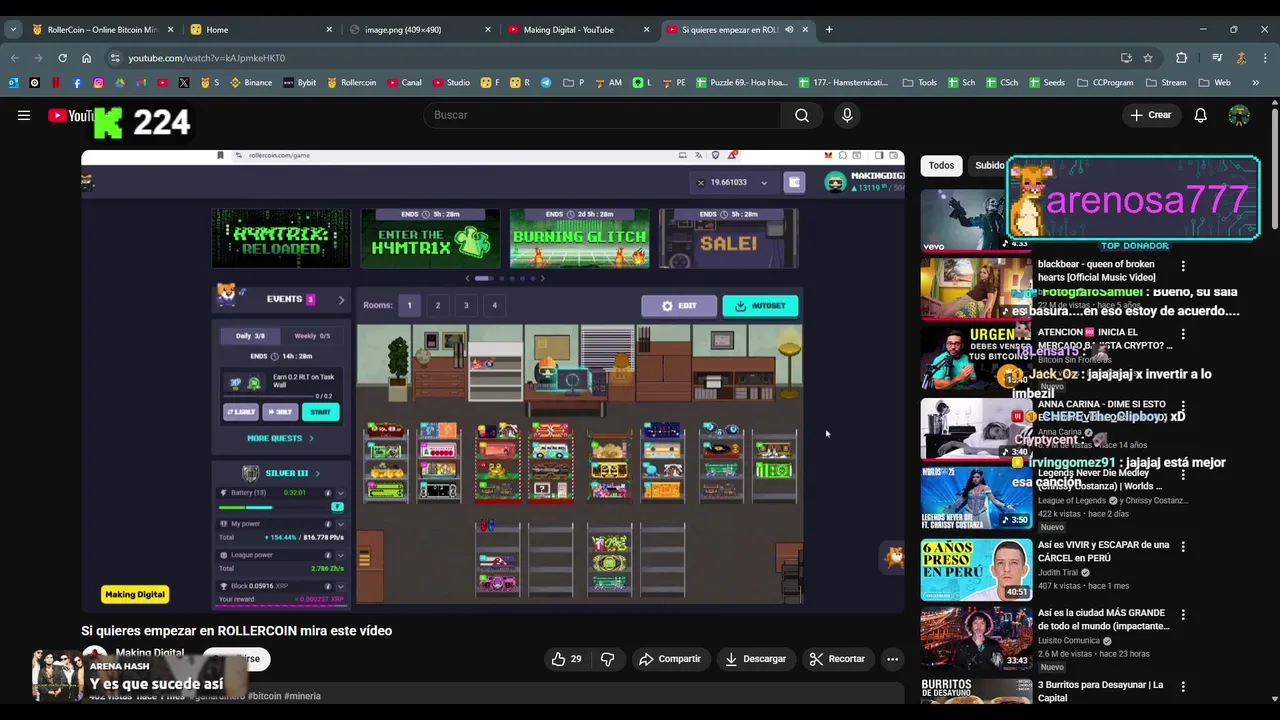Image resolution: width=1280 pixels, height=720 pixels.
Task: Click the Chrome address bar URL
Action: [x=206, y=58]
